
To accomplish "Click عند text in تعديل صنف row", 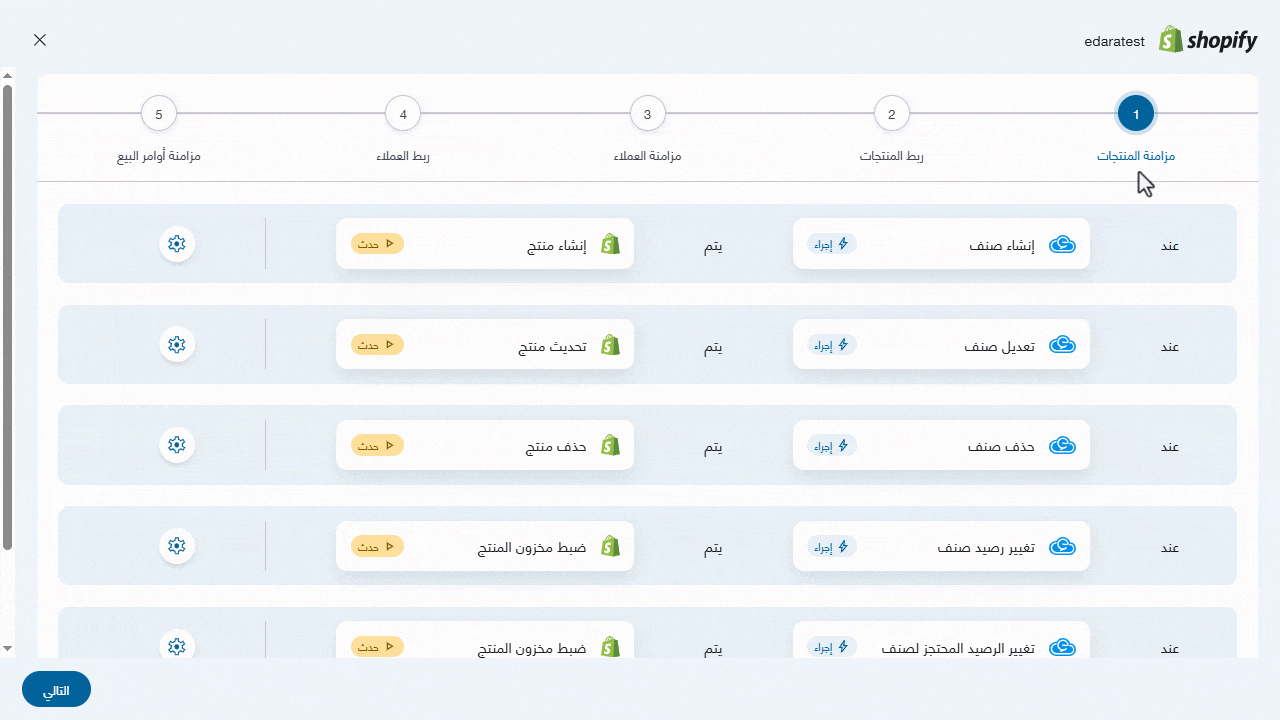I will [x=1169, y=347].
